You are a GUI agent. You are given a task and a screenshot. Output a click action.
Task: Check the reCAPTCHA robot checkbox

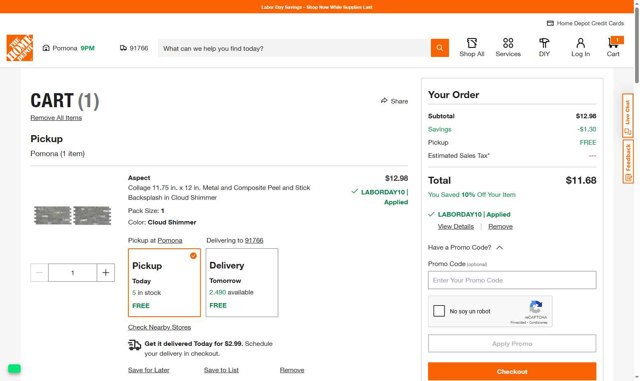(x=439, y=311)
